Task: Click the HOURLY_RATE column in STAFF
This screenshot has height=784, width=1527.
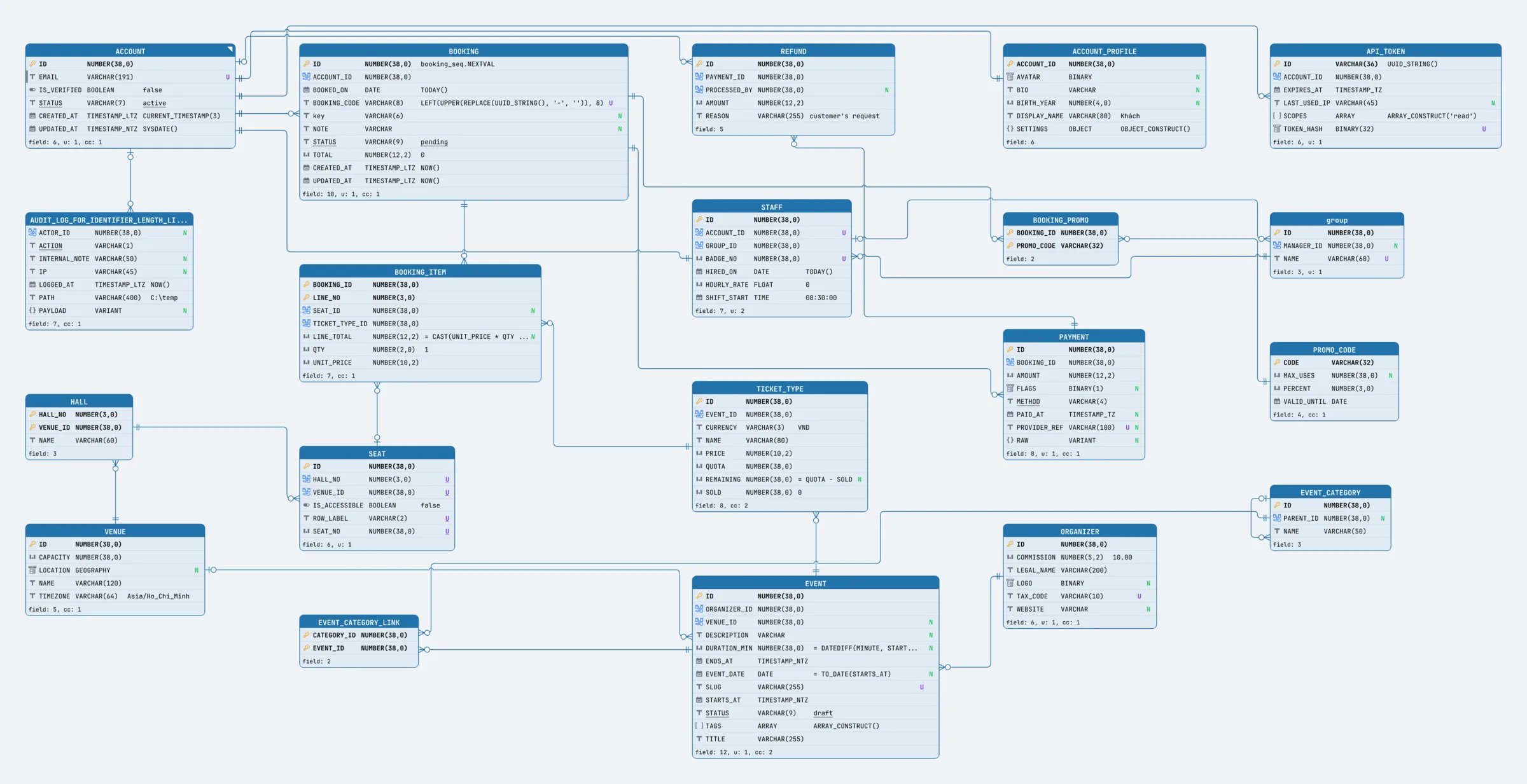Action: (772, 285)
